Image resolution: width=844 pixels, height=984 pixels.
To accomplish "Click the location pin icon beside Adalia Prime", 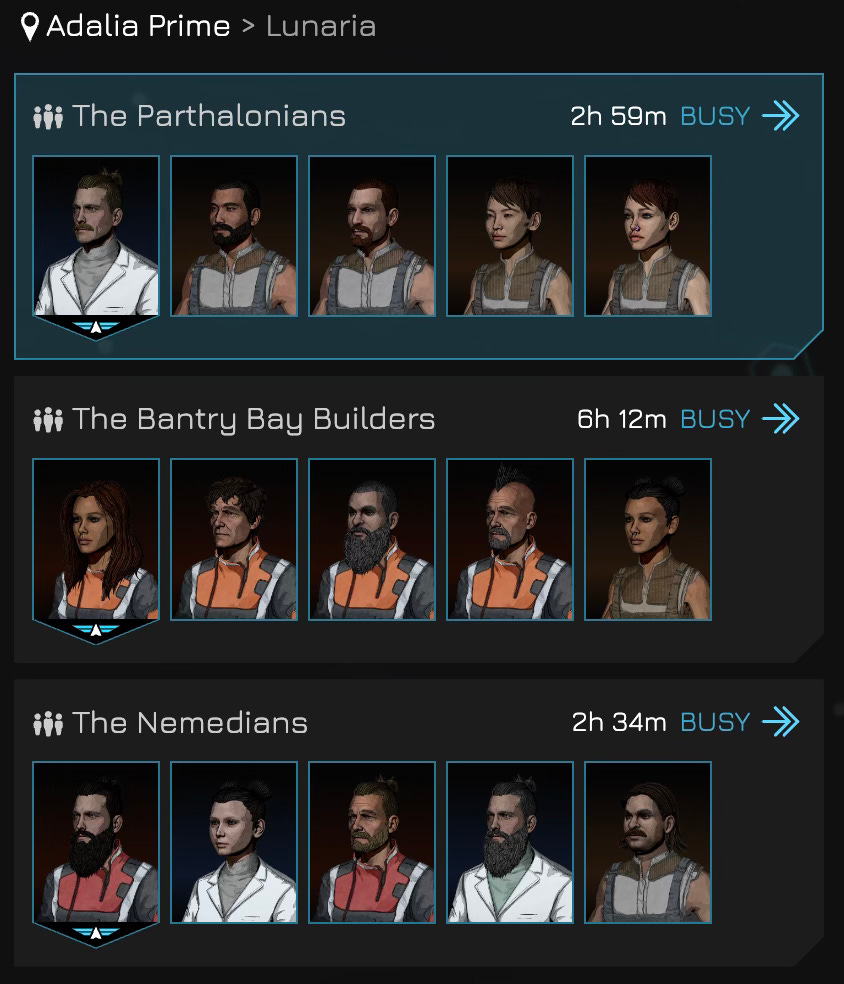I will coord(29,27).
